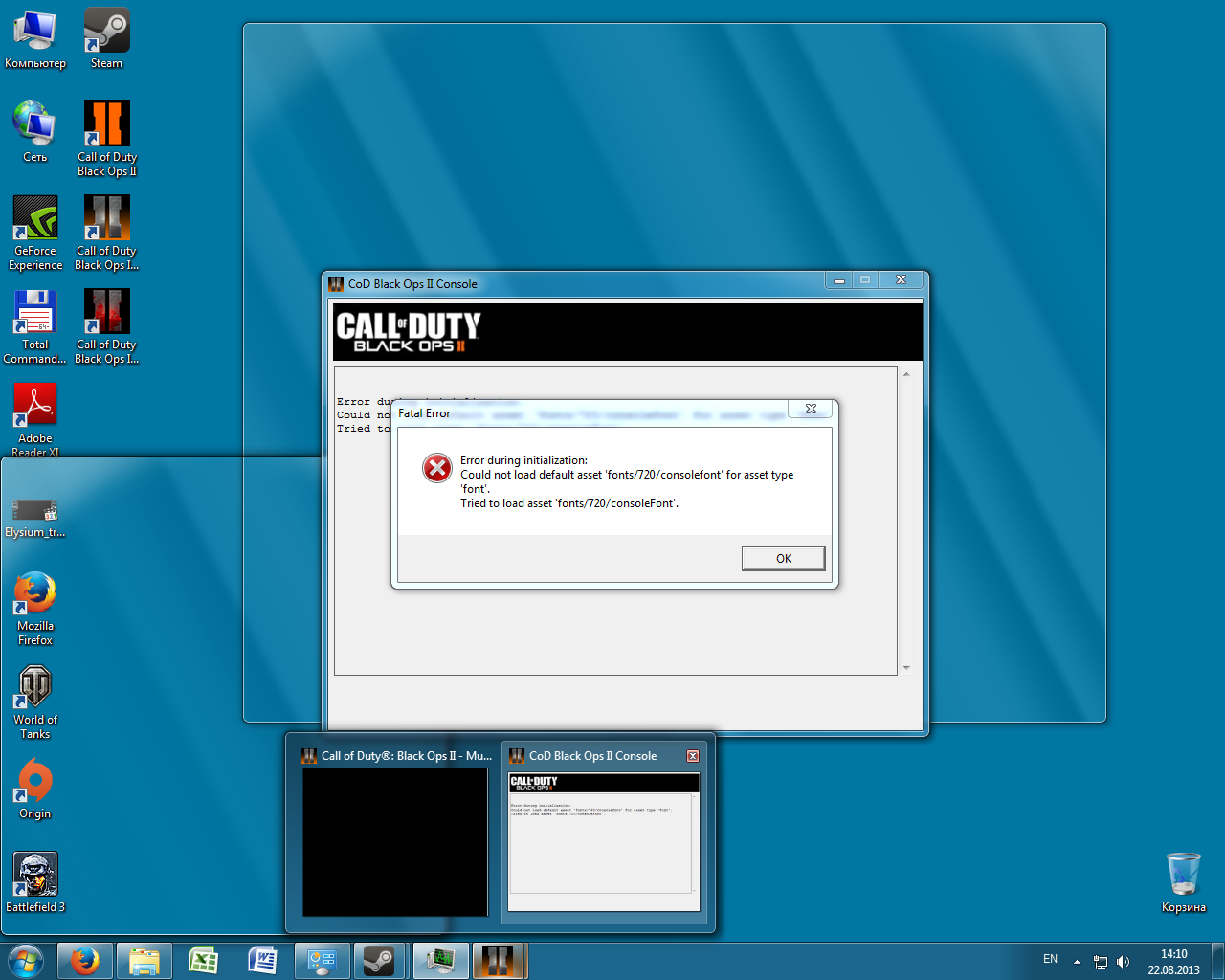Image resolution: width=1225 pixels, height=980 pixels.
Task: Click the 'Error during initialization:' dialog text
Action: point(523,460)
